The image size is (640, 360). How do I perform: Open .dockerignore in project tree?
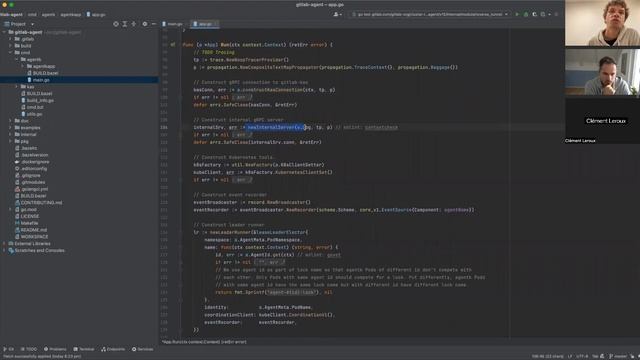35,162
